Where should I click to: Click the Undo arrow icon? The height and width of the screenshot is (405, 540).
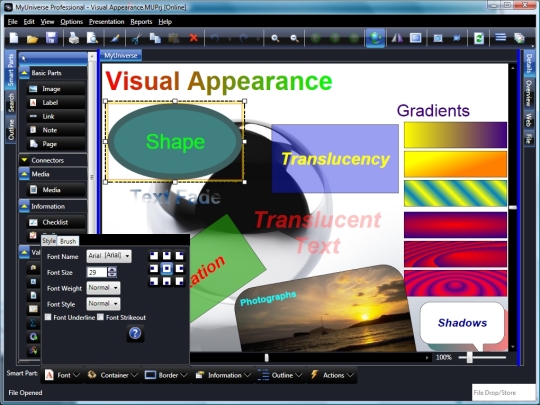(x=215, y=38)
